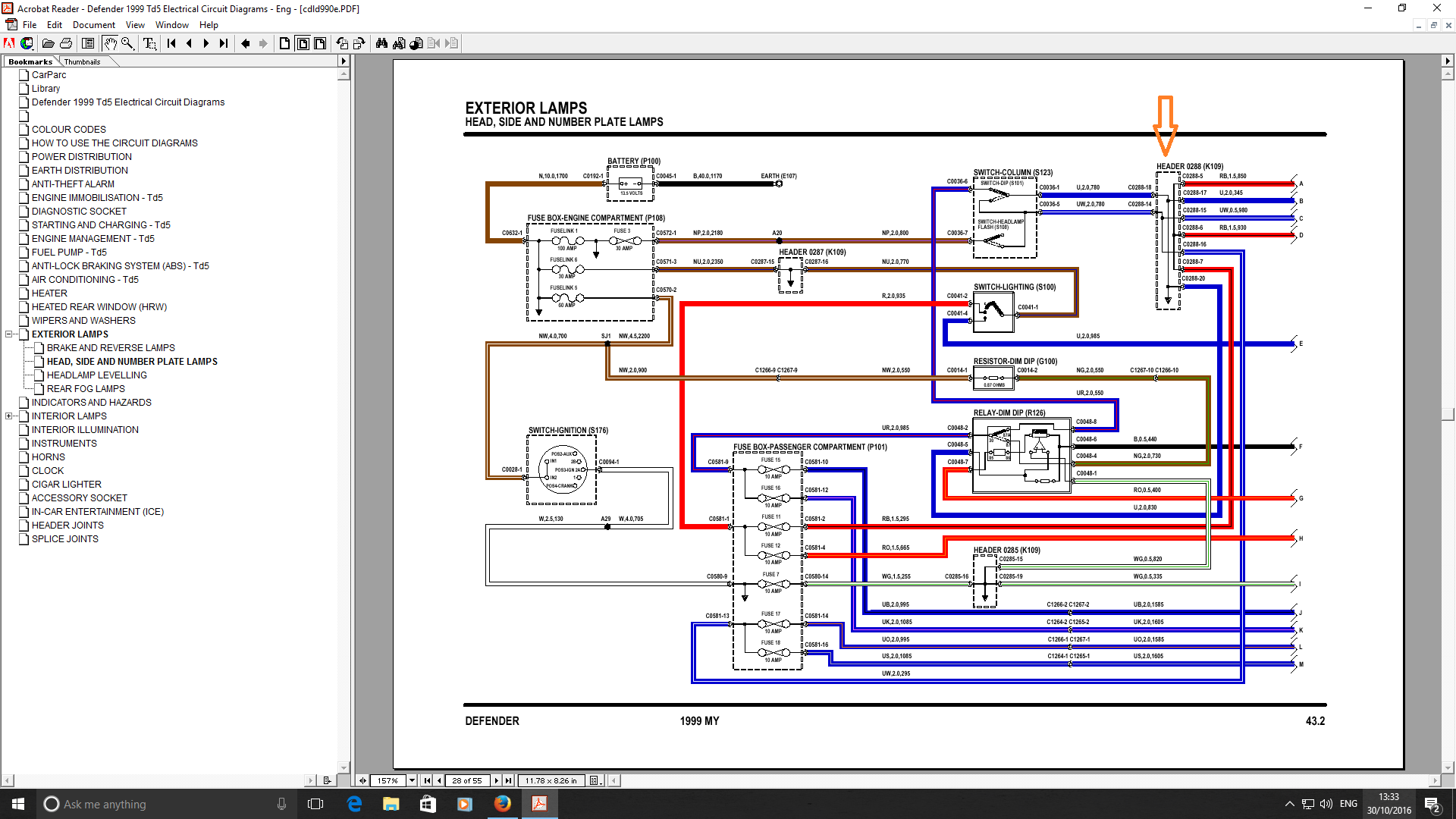Open the File menu
1456x819 pixels.
pos(30,25)
